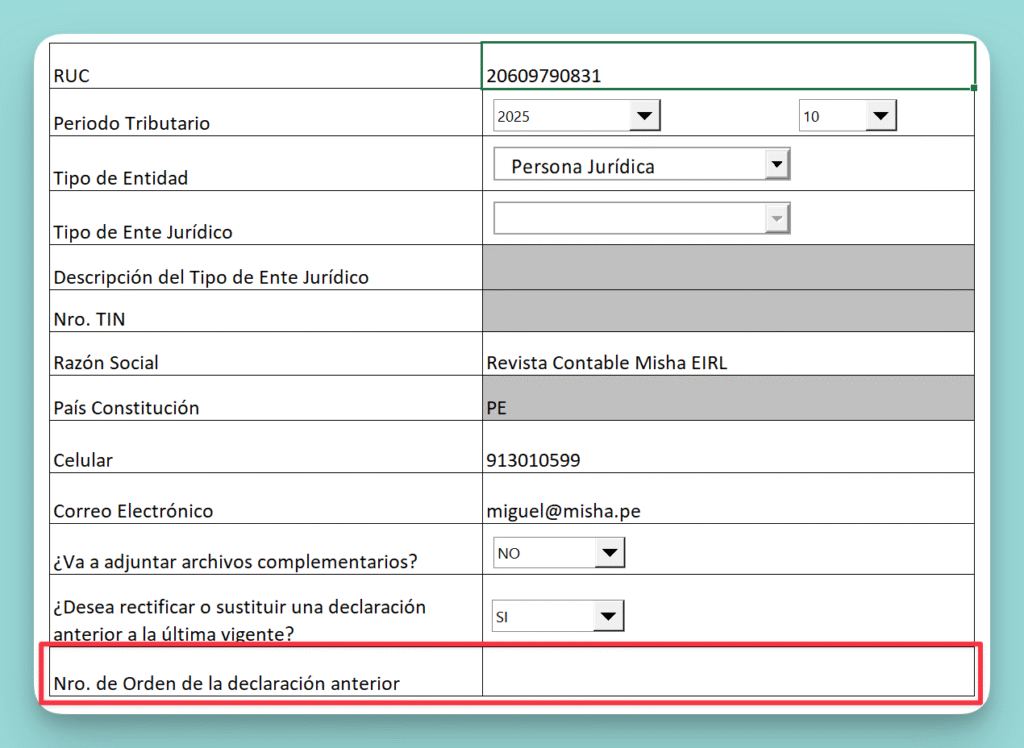Click the empty Nro. de Orden input cell
The height and width of the screenshot is (748, 1024).
(x=727, y=671)
